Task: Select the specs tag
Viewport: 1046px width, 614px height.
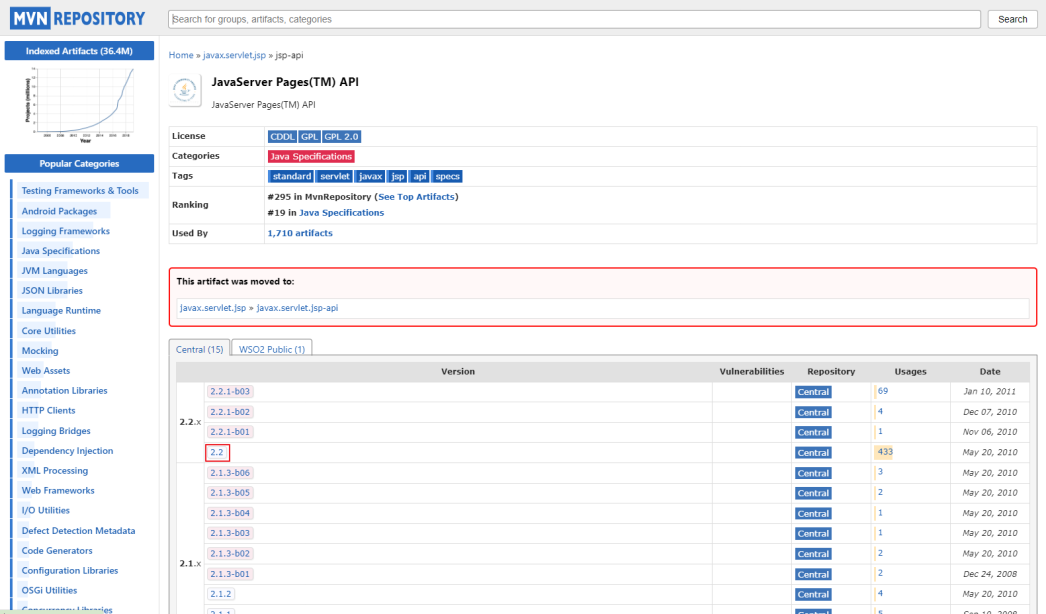Action: point(447,176)
